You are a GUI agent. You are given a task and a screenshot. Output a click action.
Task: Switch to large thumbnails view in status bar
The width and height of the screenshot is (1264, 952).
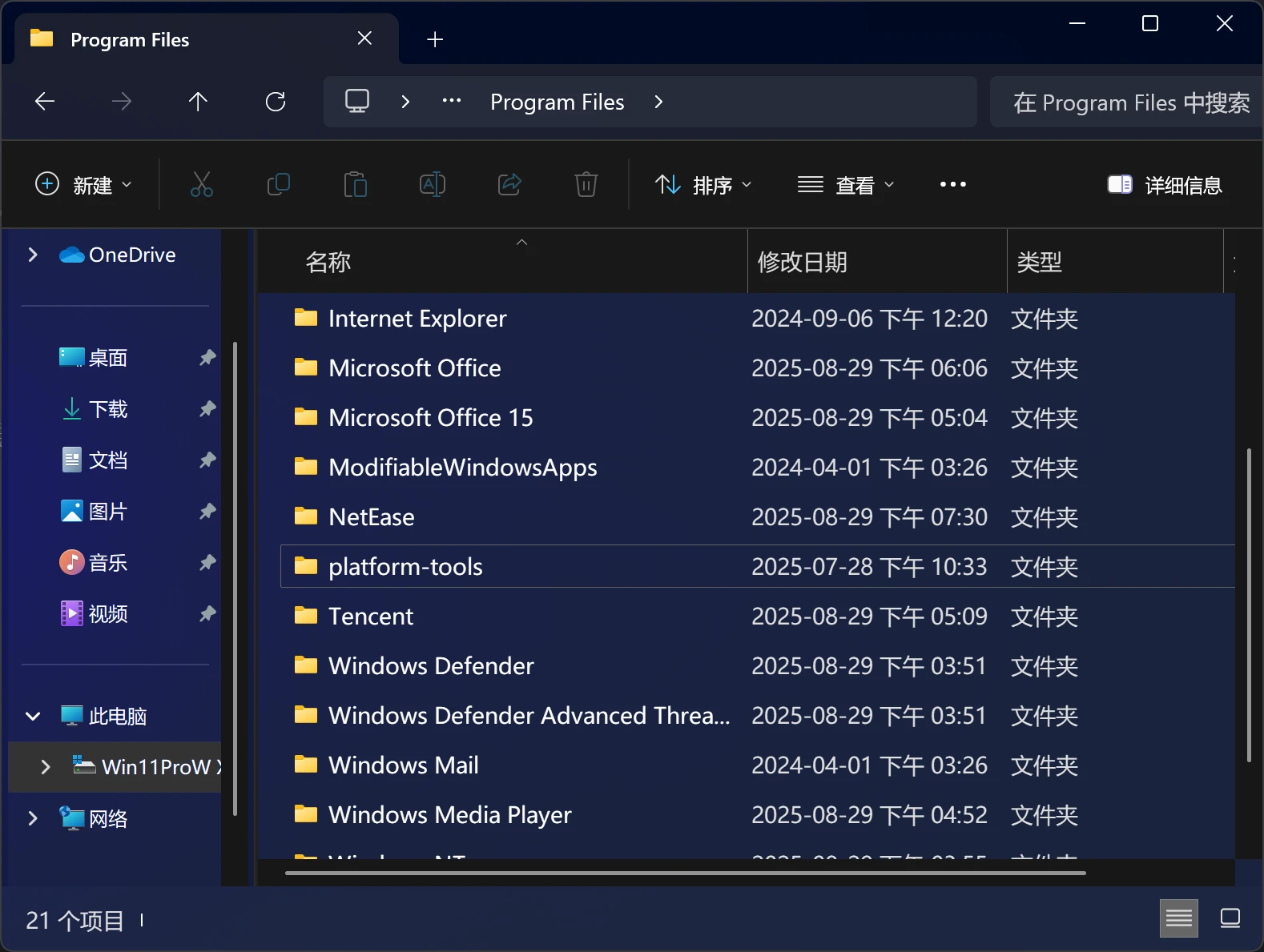(x=1230, y=918)
